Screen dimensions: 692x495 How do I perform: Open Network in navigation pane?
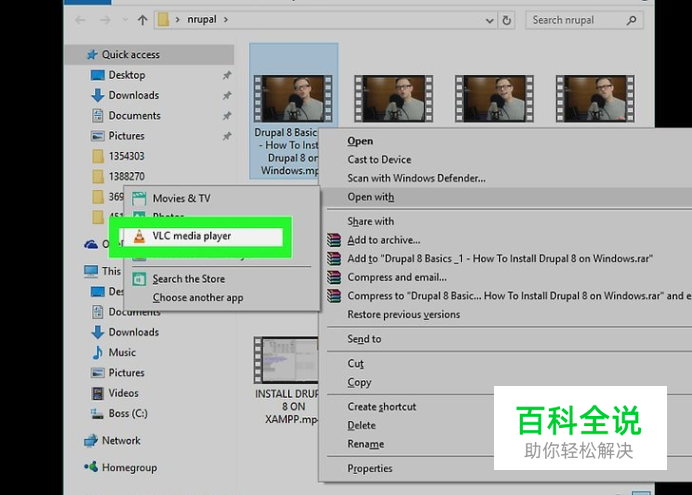click(121, 441)
